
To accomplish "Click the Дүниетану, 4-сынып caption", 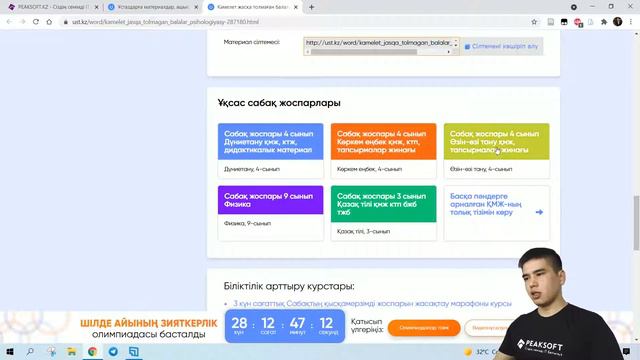I will coord(252,169).
